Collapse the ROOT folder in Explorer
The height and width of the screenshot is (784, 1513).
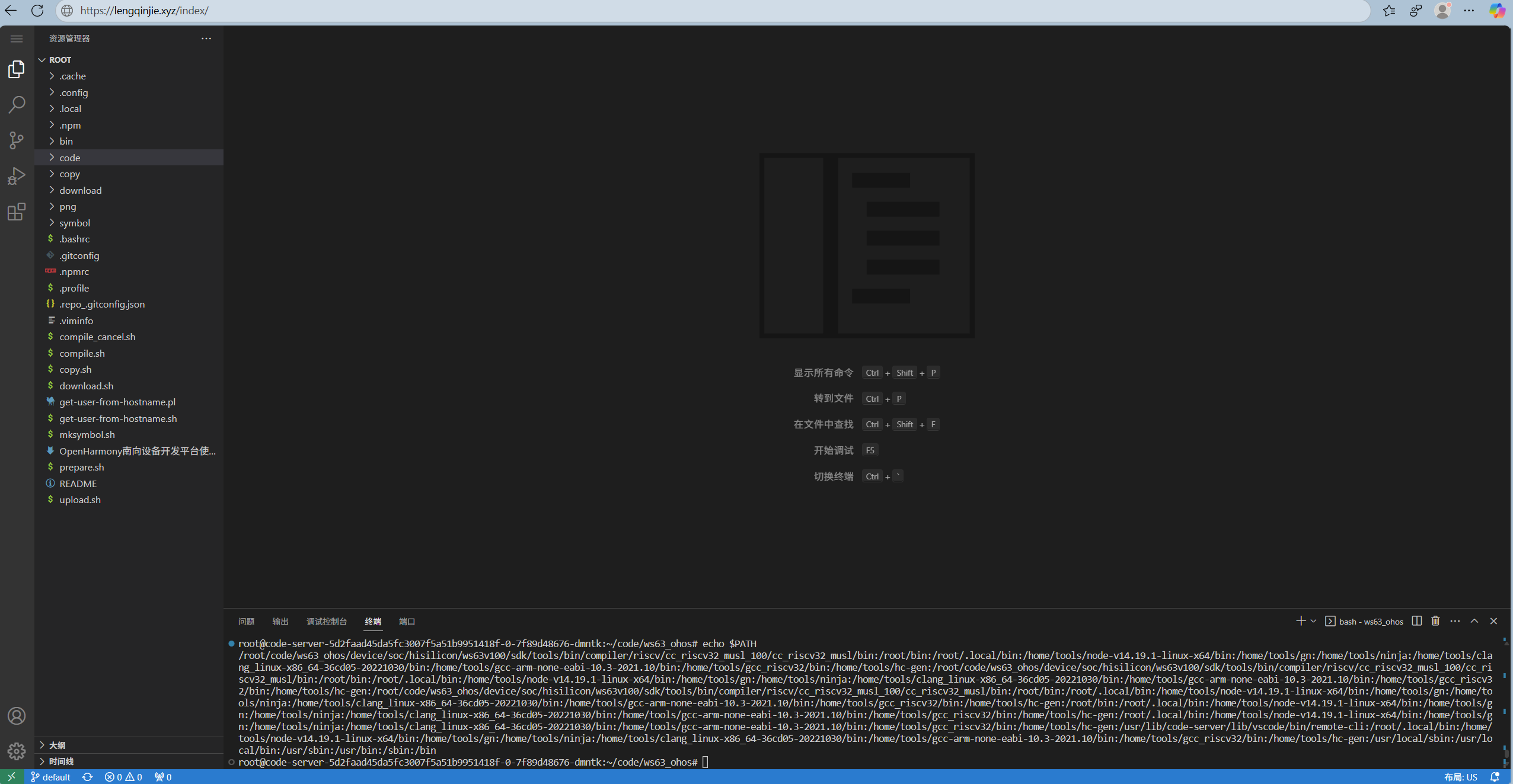tap(42, 59)
